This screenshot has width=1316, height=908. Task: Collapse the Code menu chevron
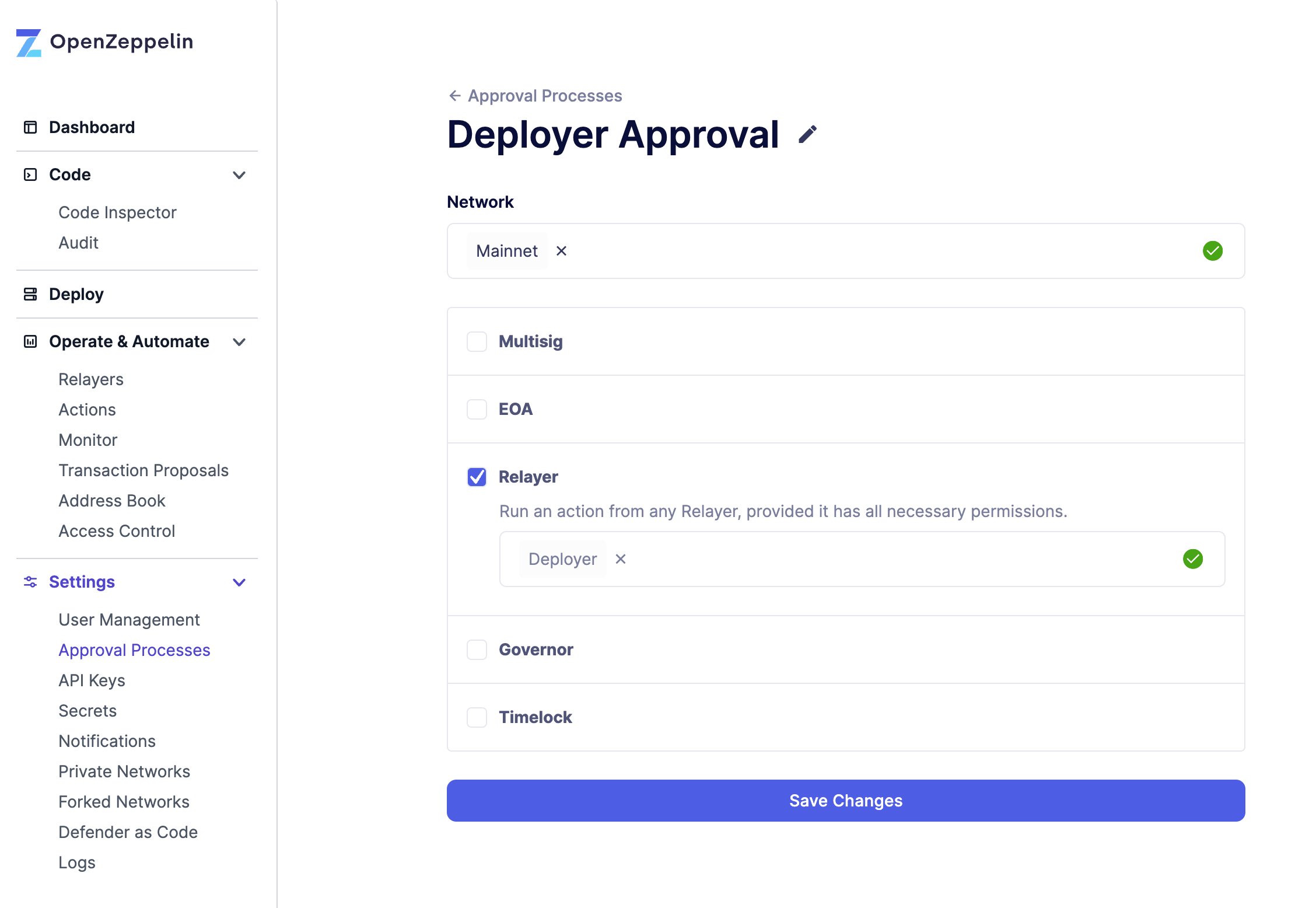click(239, 174)
